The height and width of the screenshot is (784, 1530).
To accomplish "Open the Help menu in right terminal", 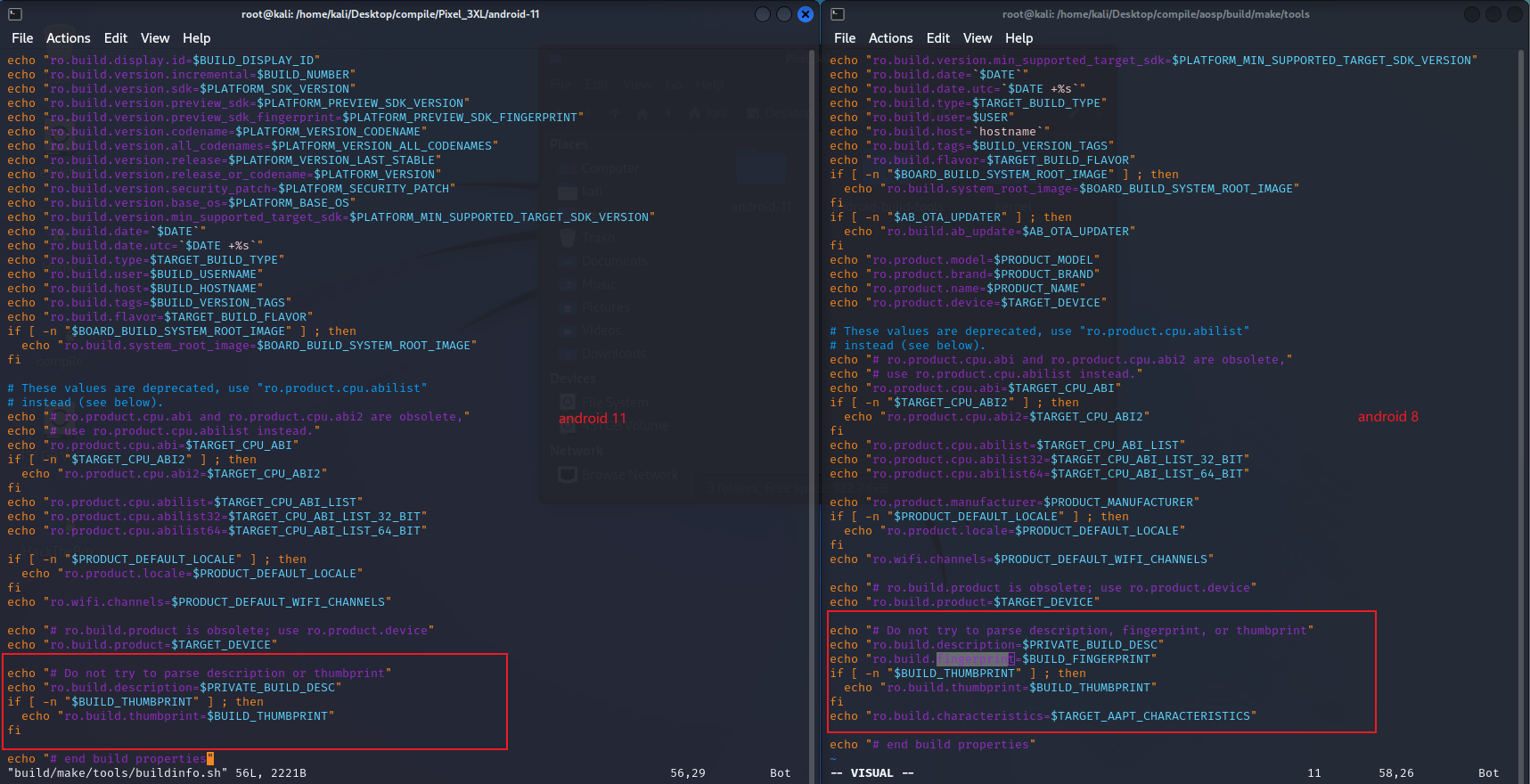I will coord(1019,38).
